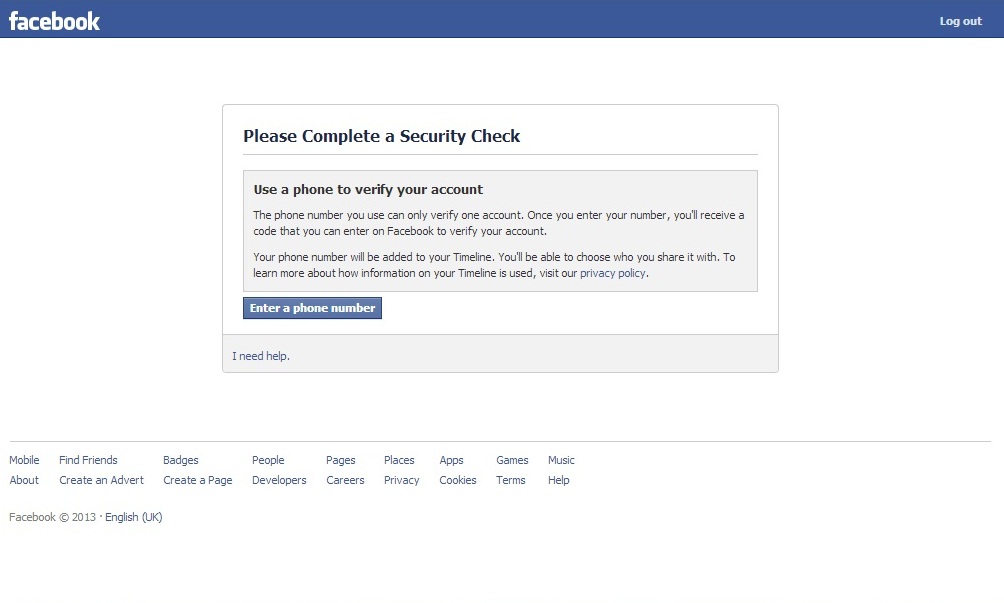Open the Mobile footer link
This screenshot has width=1004, height=603.
[x=24, y=460]
